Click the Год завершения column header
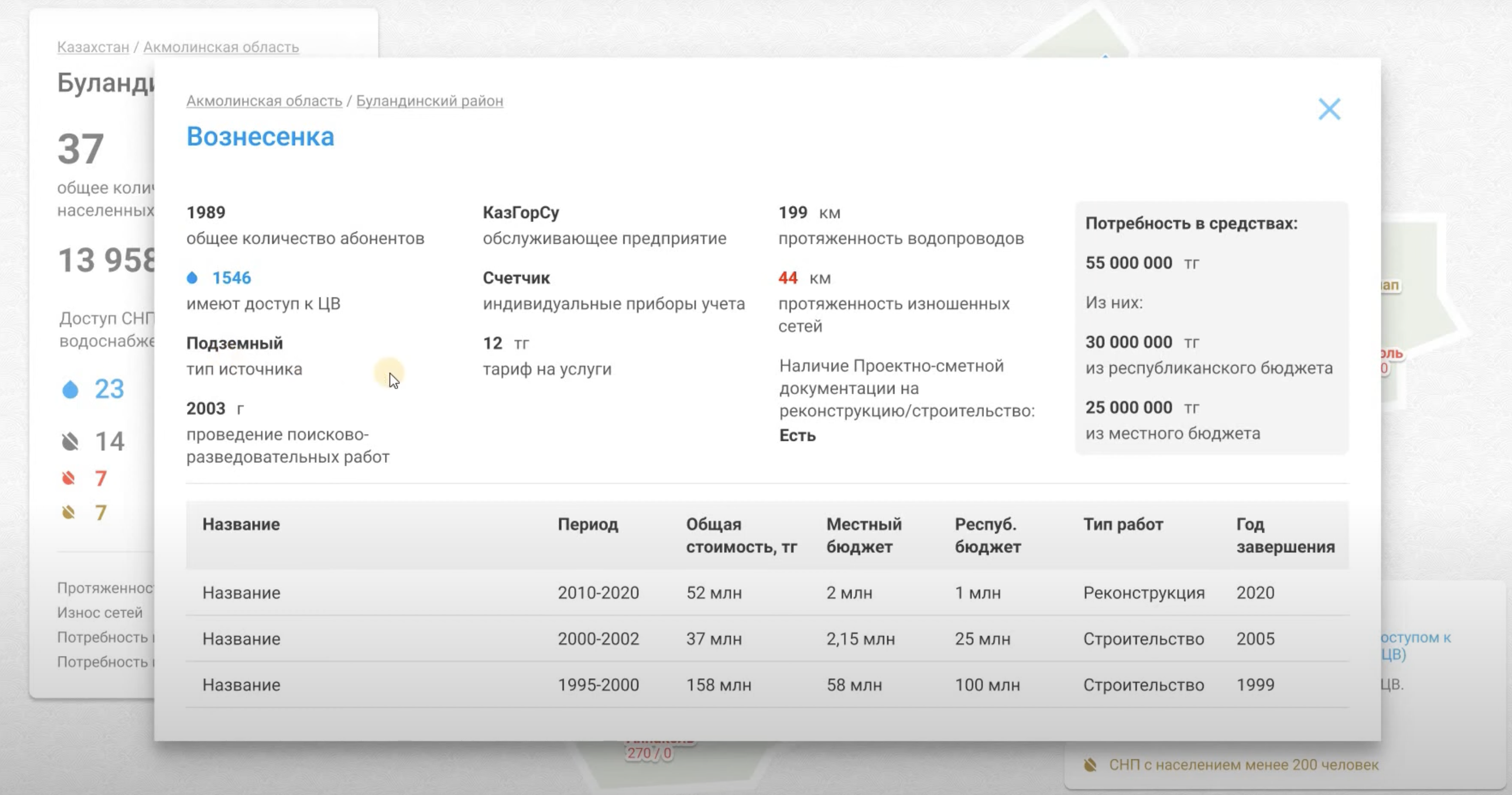This screenshot has height=795, width=1512. [1285, 535]
